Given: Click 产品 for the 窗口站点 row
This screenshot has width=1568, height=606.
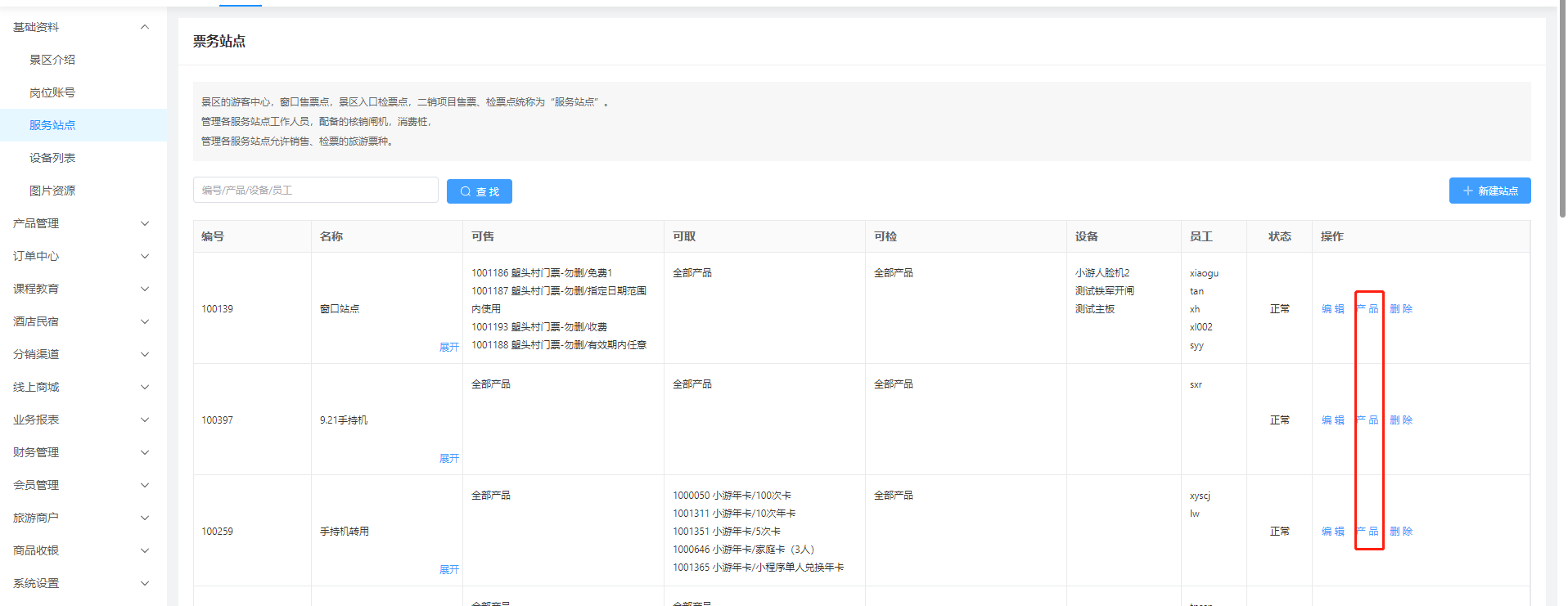Looking at the screenshot, I should point(1367,309).
